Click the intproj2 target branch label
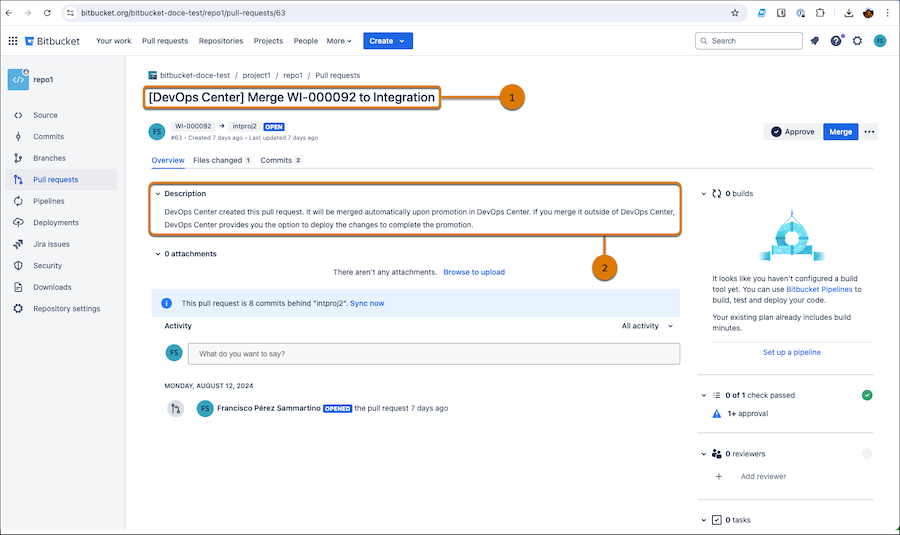Screen dimensions: 900x535 [x=245, y=126]
